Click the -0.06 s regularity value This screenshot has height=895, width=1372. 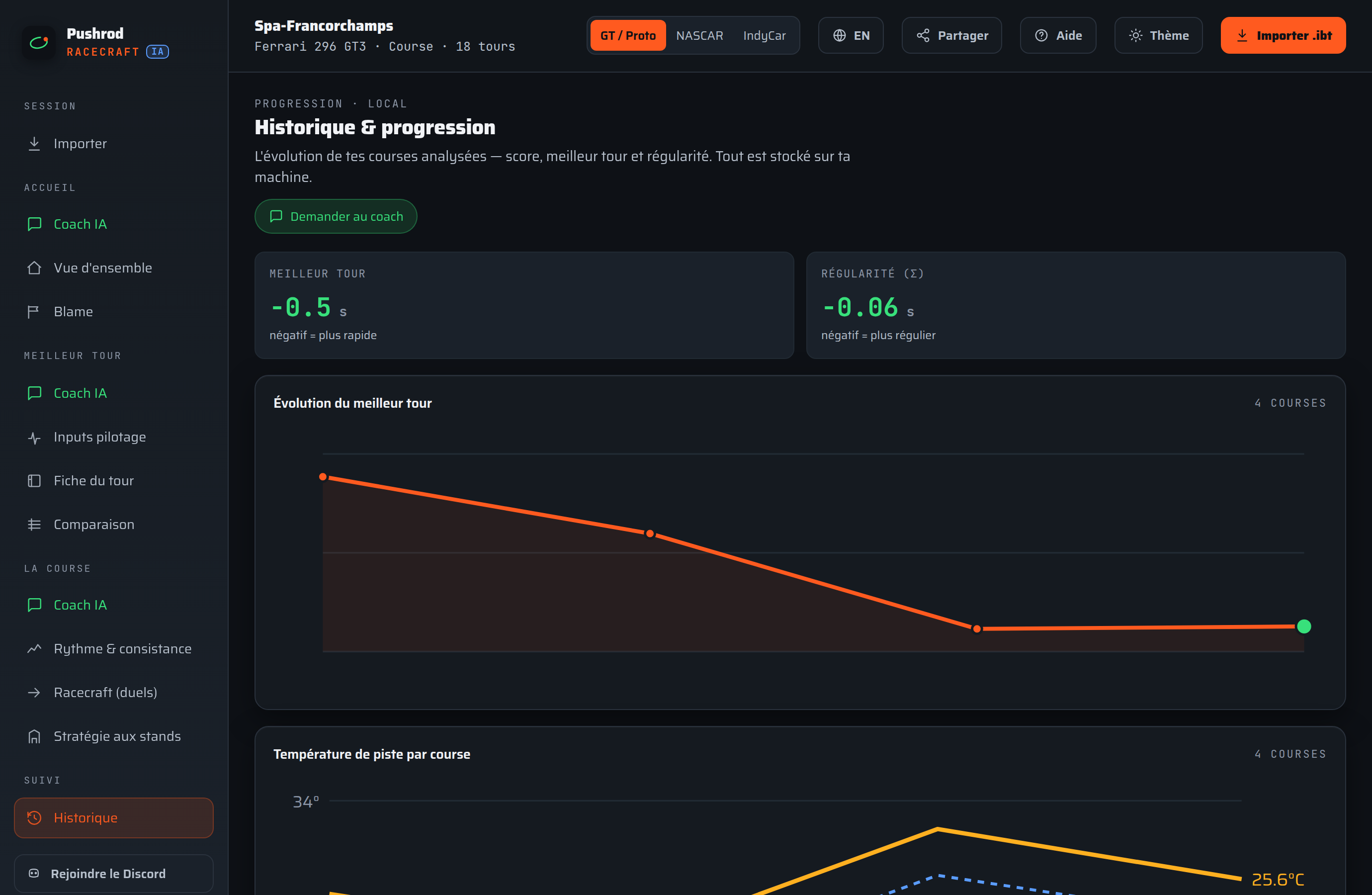[868, 307]
